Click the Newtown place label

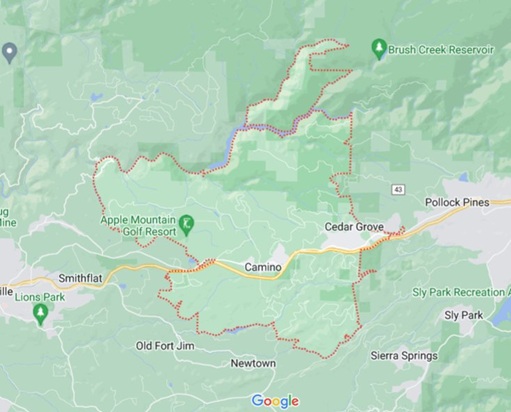pyautogui.click(x=253, y=363)
